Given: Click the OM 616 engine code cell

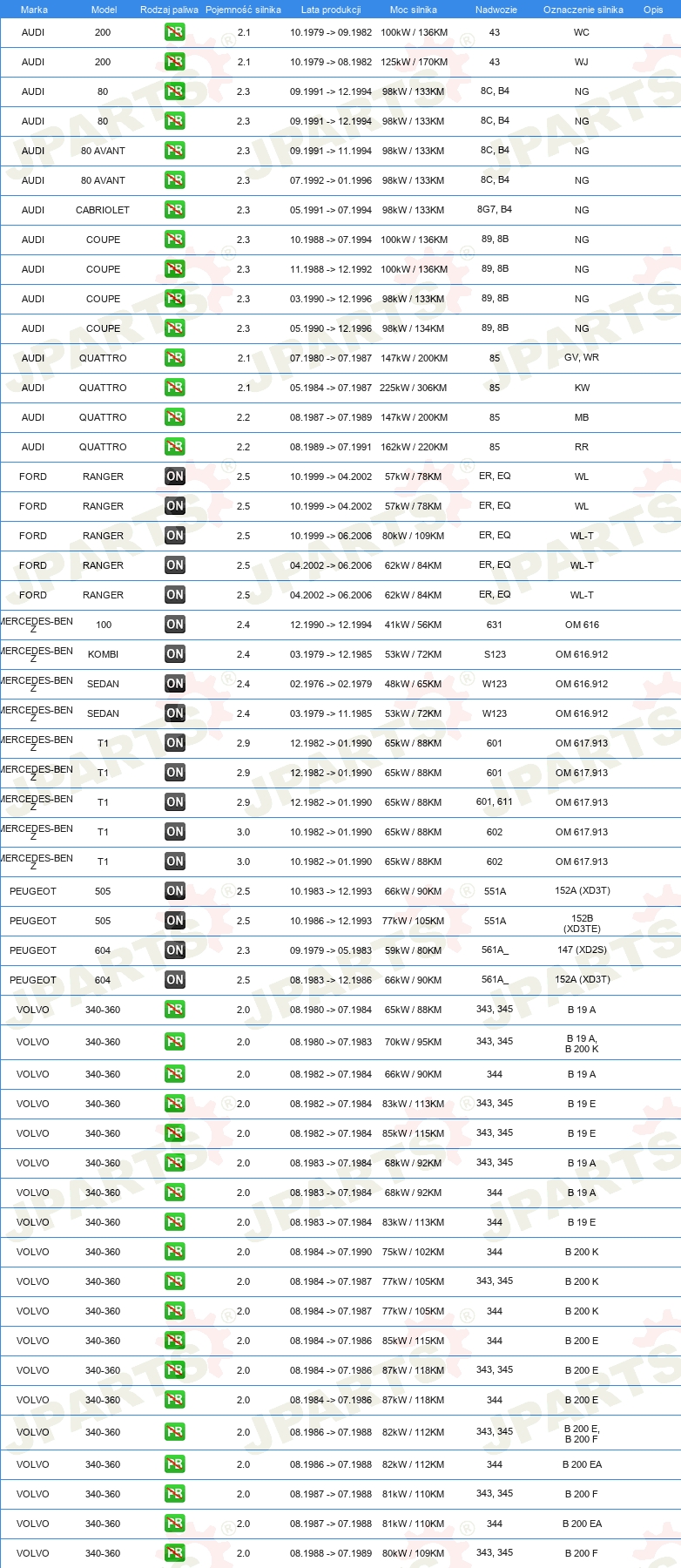Looking at the screenshot, I should 582,625.
